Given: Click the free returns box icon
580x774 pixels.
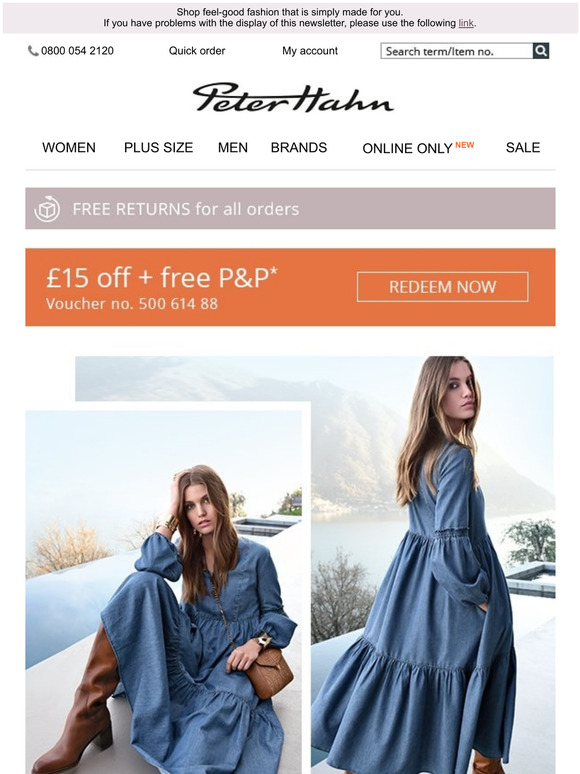Looking at the screenshot, I should 47,209.
